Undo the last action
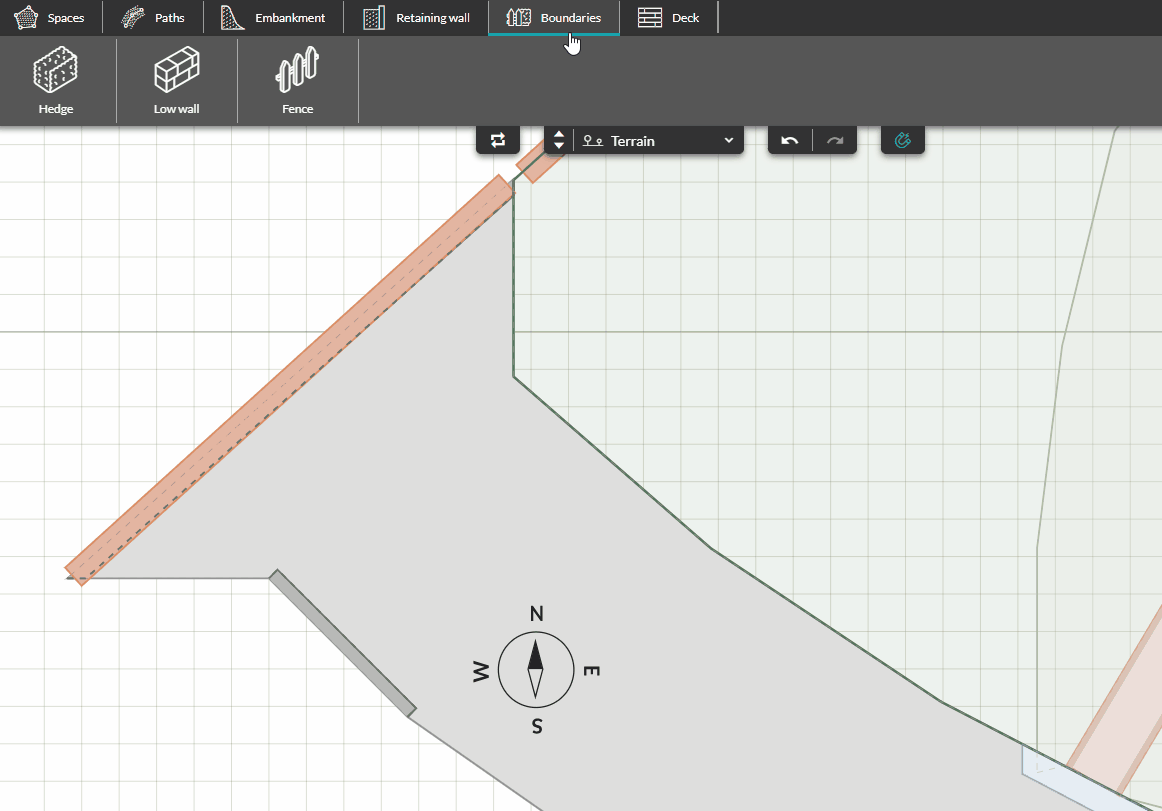 tap(789, 140)
